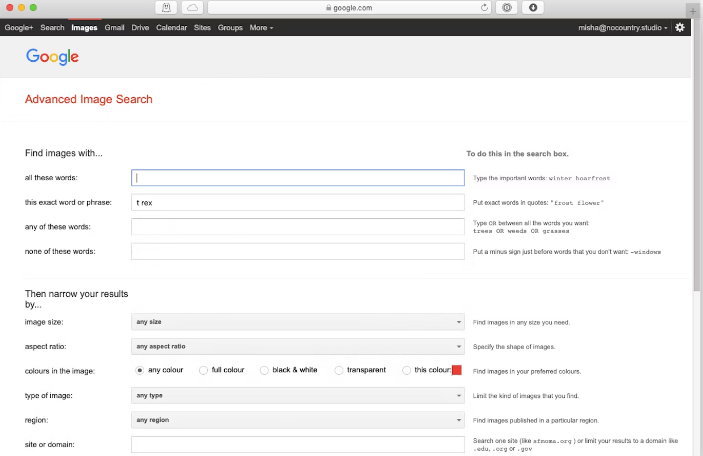Click the lock icon in the address bar

(x=329, y=8)
